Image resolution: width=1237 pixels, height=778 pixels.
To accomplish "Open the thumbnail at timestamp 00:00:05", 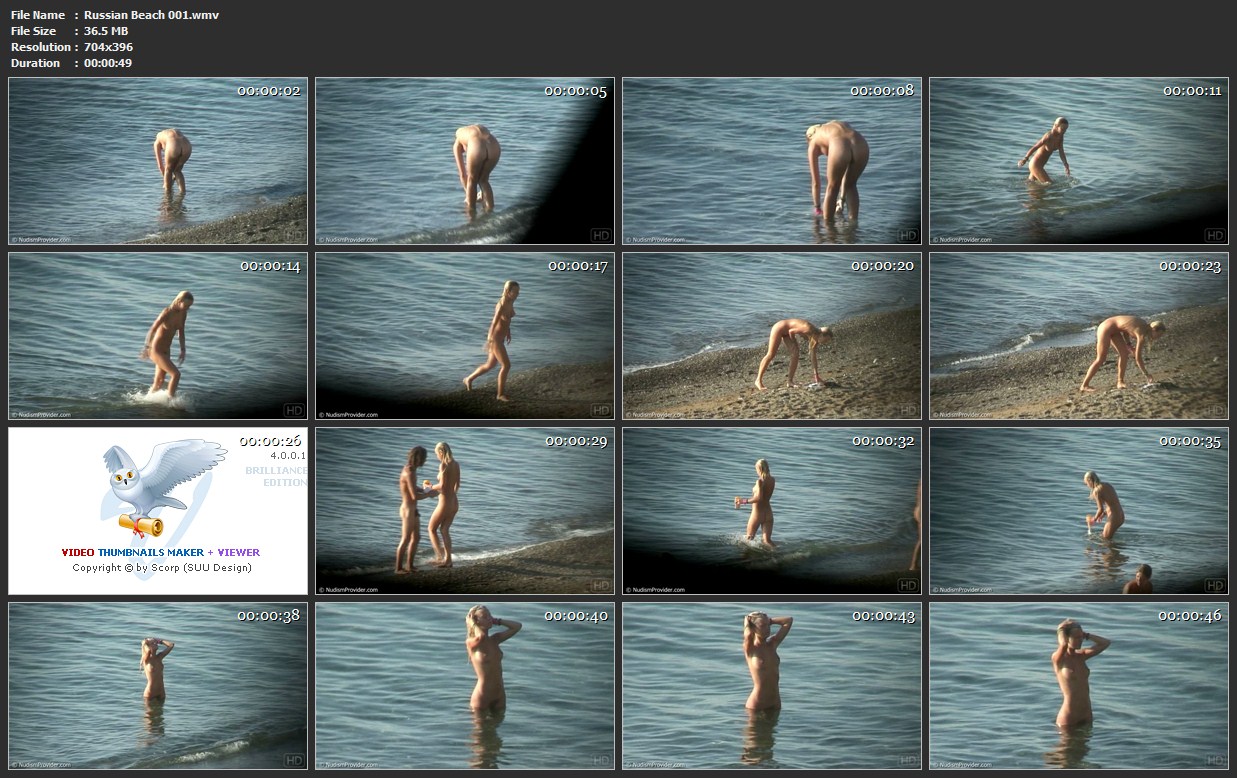I will click(x=464, y=161).
